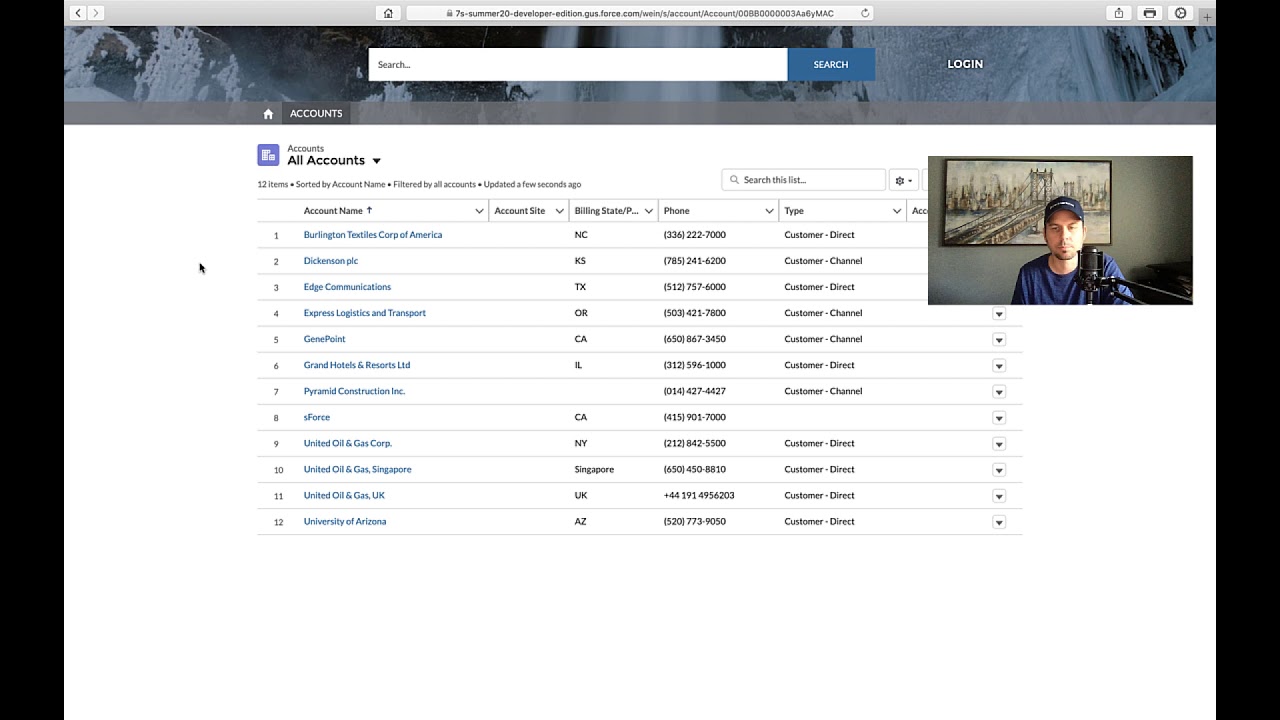Click the printer icon in toolbar

(x=1150, y=13)
